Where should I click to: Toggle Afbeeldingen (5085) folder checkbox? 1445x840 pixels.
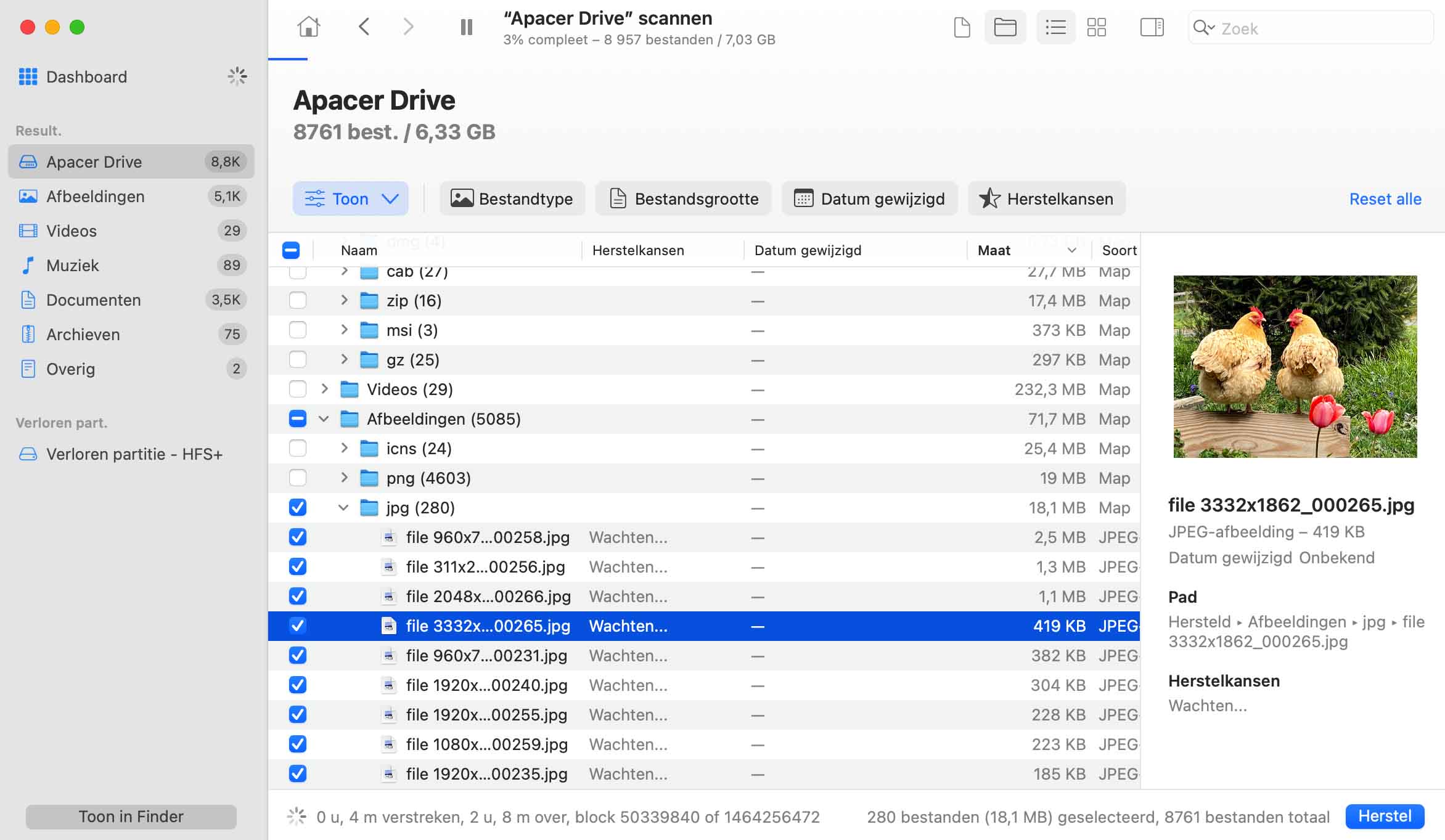tap(298, 419)
